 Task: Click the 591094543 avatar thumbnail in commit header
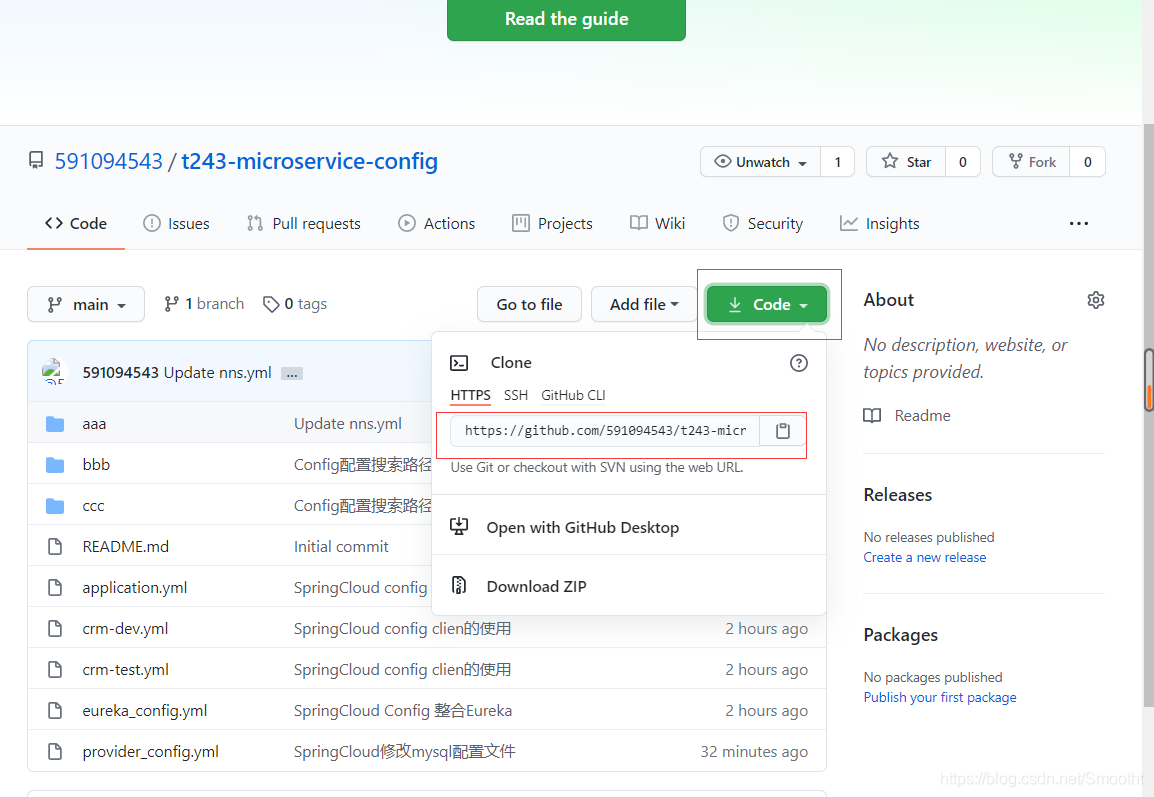(x=54, y=372)
